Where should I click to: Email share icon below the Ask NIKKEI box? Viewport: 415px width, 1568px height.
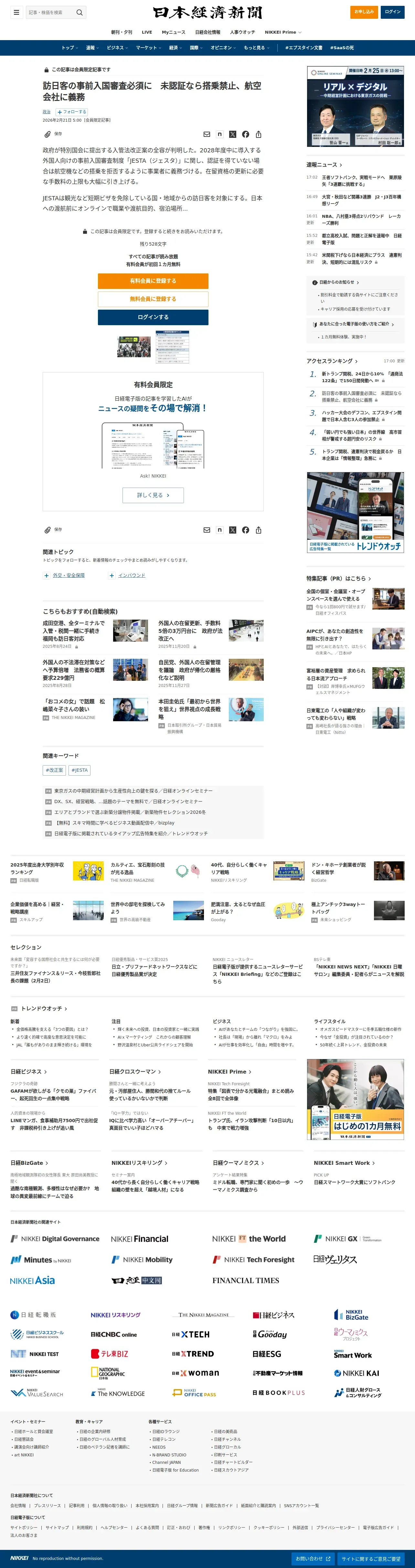(207, 530)
